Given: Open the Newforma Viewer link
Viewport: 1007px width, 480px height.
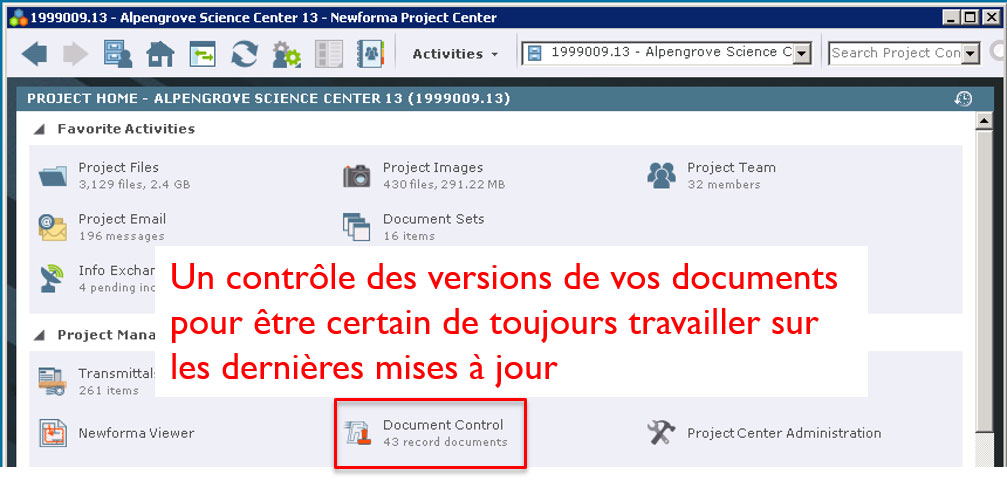Looking at the screenshot, I should click(136, 433).
